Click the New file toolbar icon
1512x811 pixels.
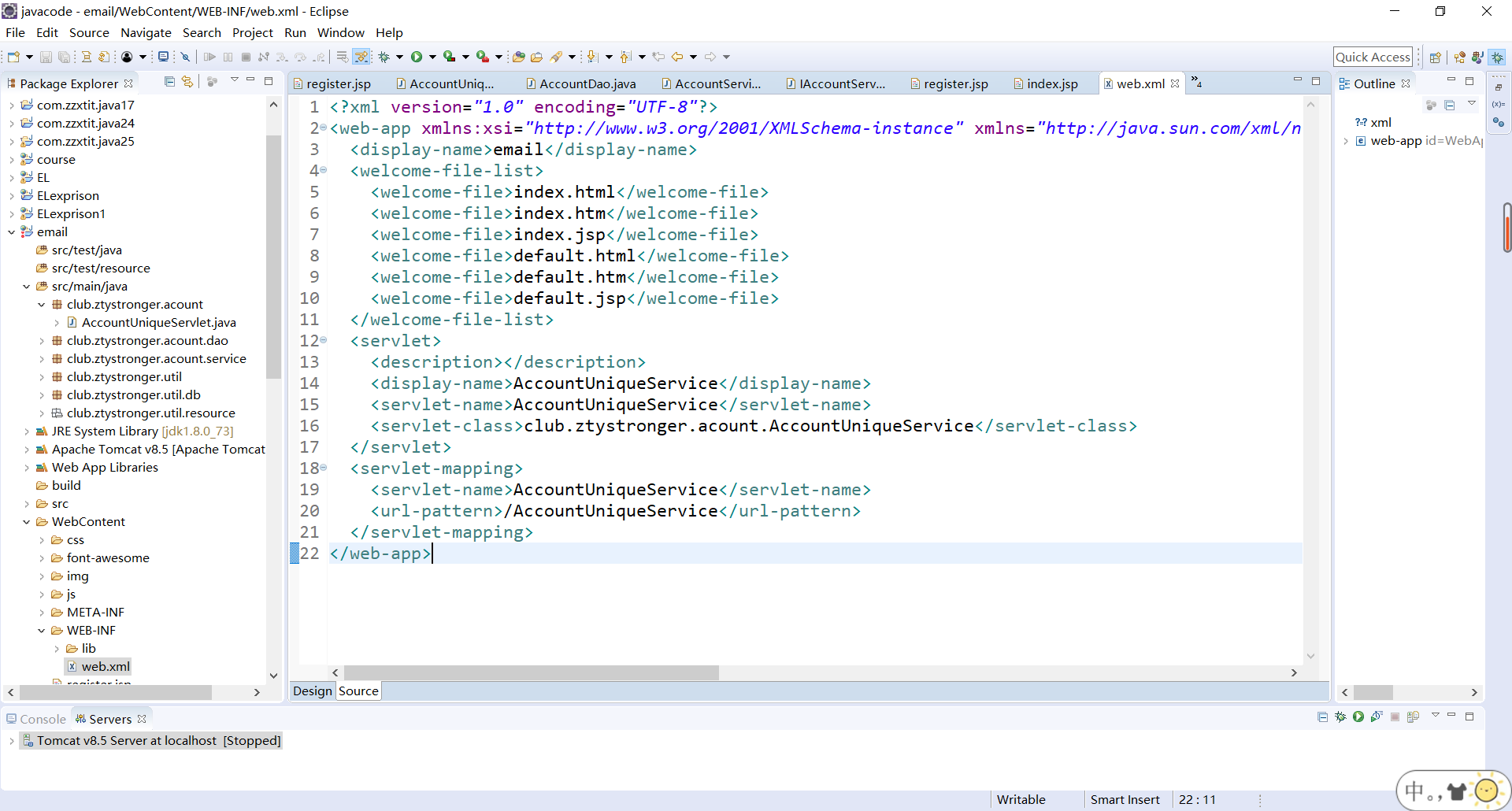pos(13,57)
